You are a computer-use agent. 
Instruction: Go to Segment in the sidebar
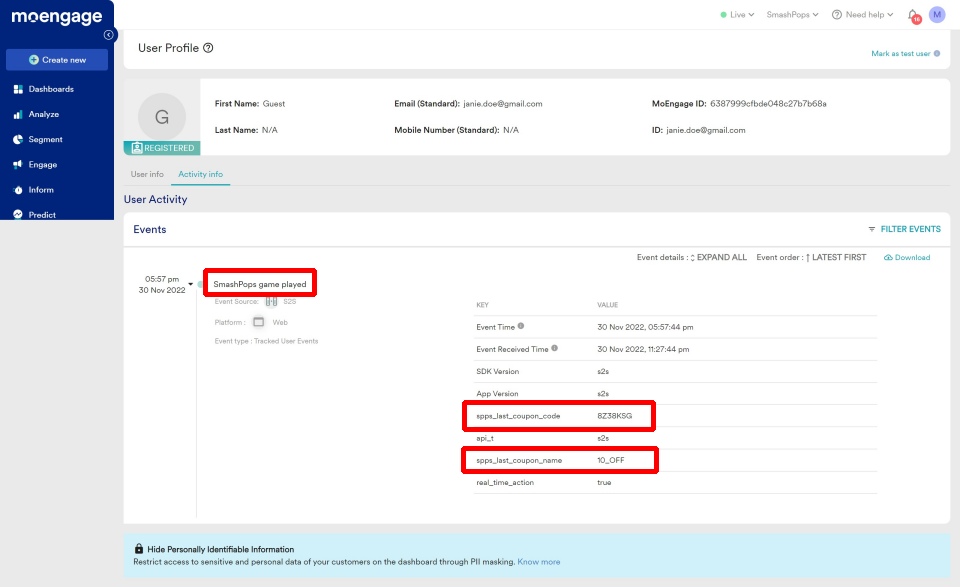pyautogui.click(x=45, y=140)
